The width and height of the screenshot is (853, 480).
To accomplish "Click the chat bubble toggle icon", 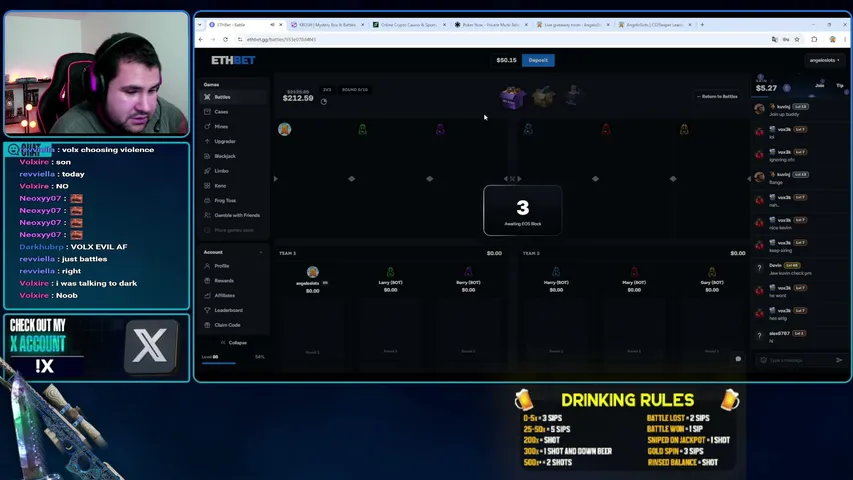I will click(738, 359).
